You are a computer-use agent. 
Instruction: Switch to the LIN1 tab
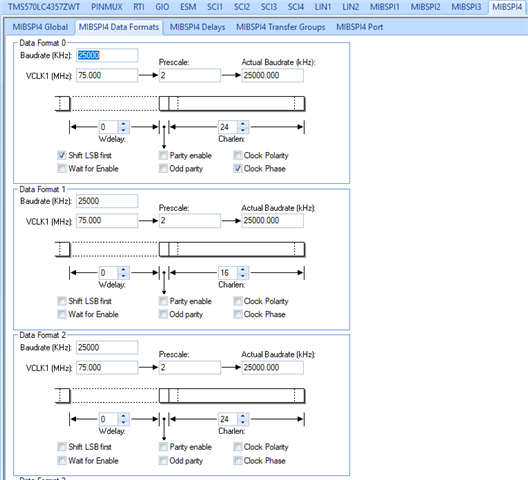coord(323,7)
